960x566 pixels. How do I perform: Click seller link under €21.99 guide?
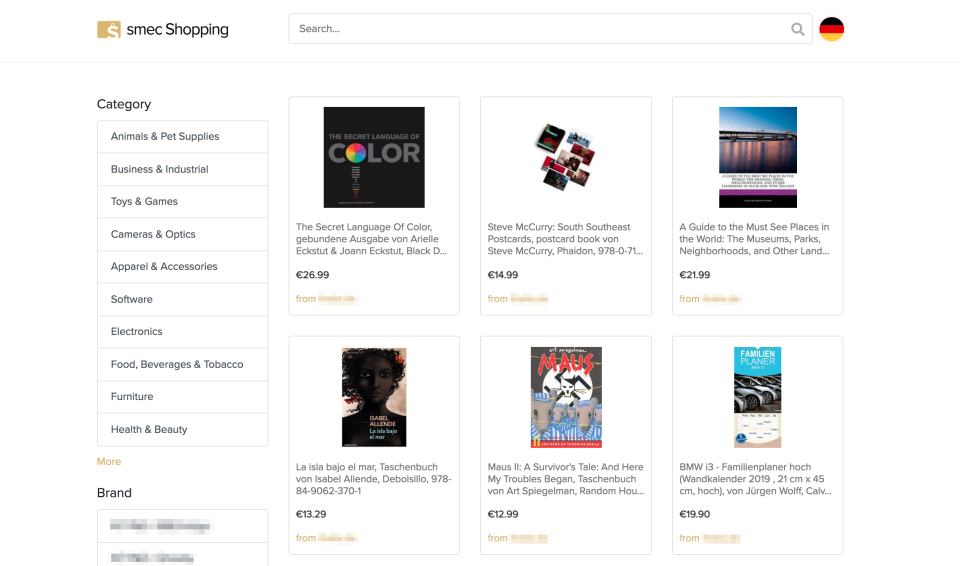pos(710,299)
